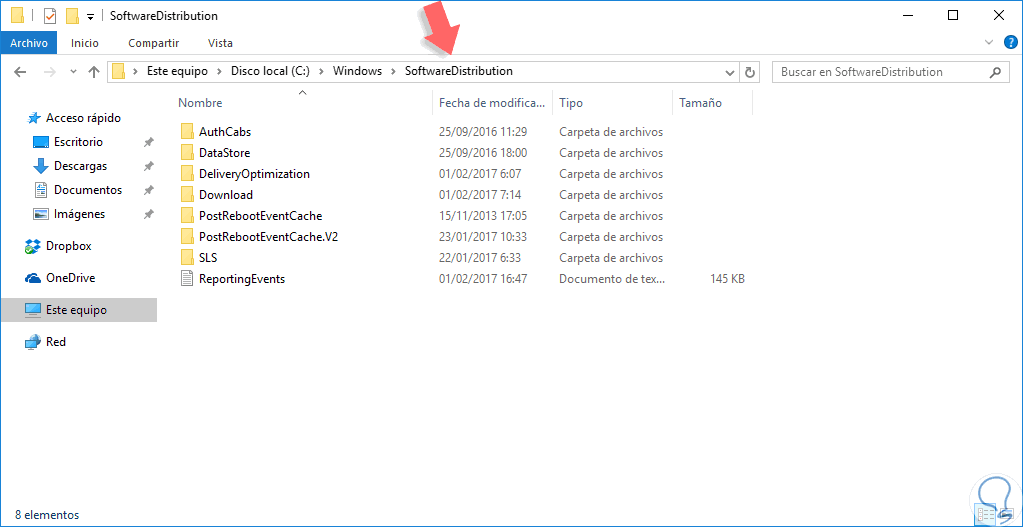Expand chevron after 'Windows' breadcrumb

(393, 71)
